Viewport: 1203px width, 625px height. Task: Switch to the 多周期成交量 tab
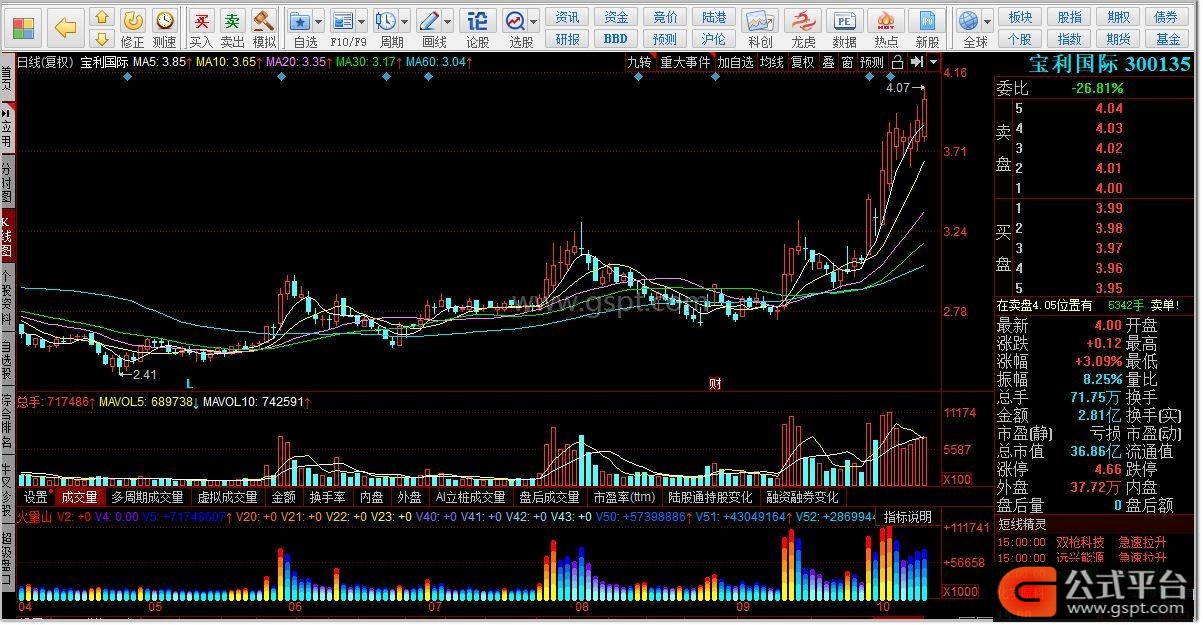click(x=147, y=497)
